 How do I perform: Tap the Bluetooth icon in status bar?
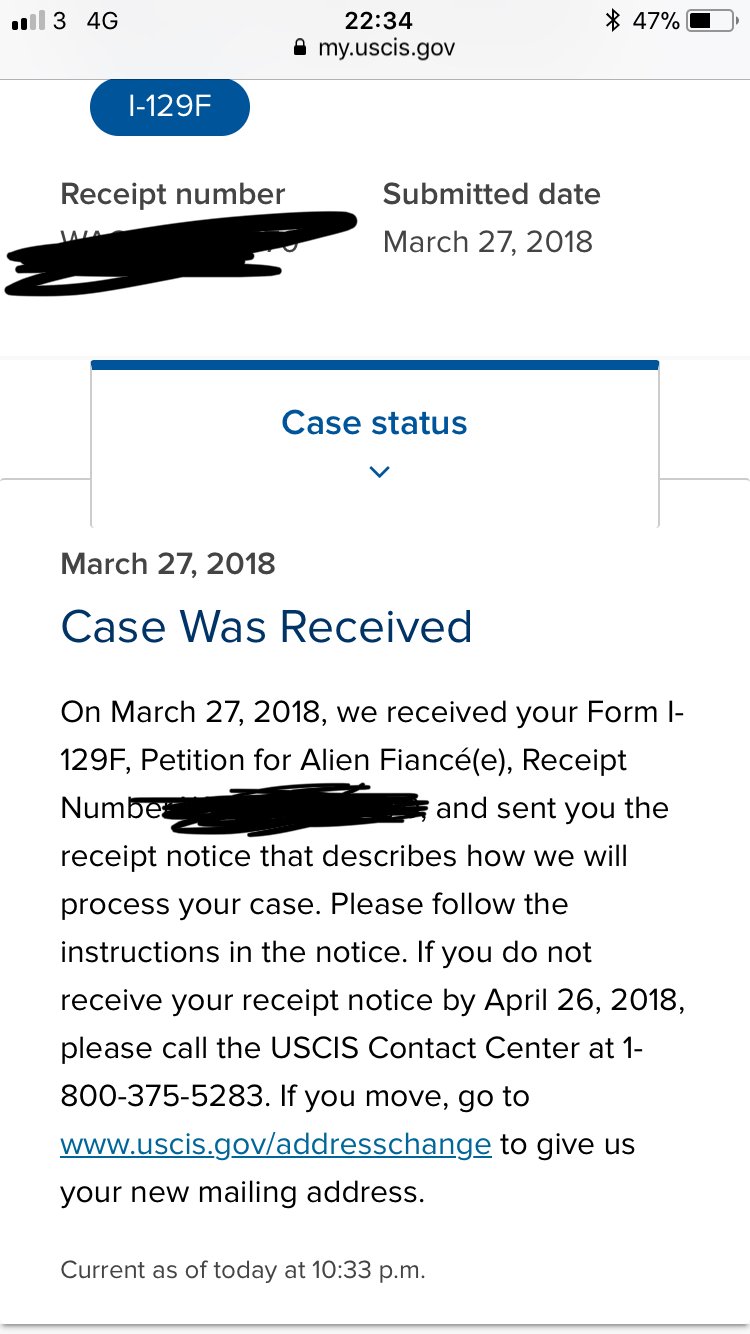[x=613, y=20]
